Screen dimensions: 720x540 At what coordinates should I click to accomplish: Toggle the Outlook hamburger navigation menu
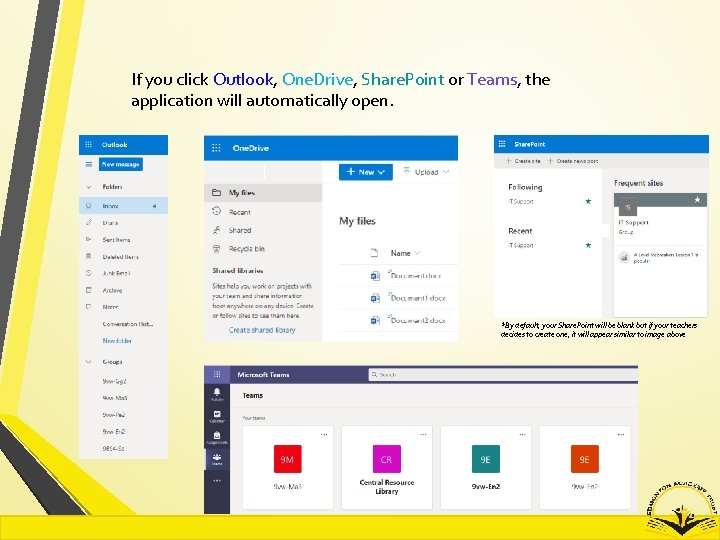pos(89,164)
